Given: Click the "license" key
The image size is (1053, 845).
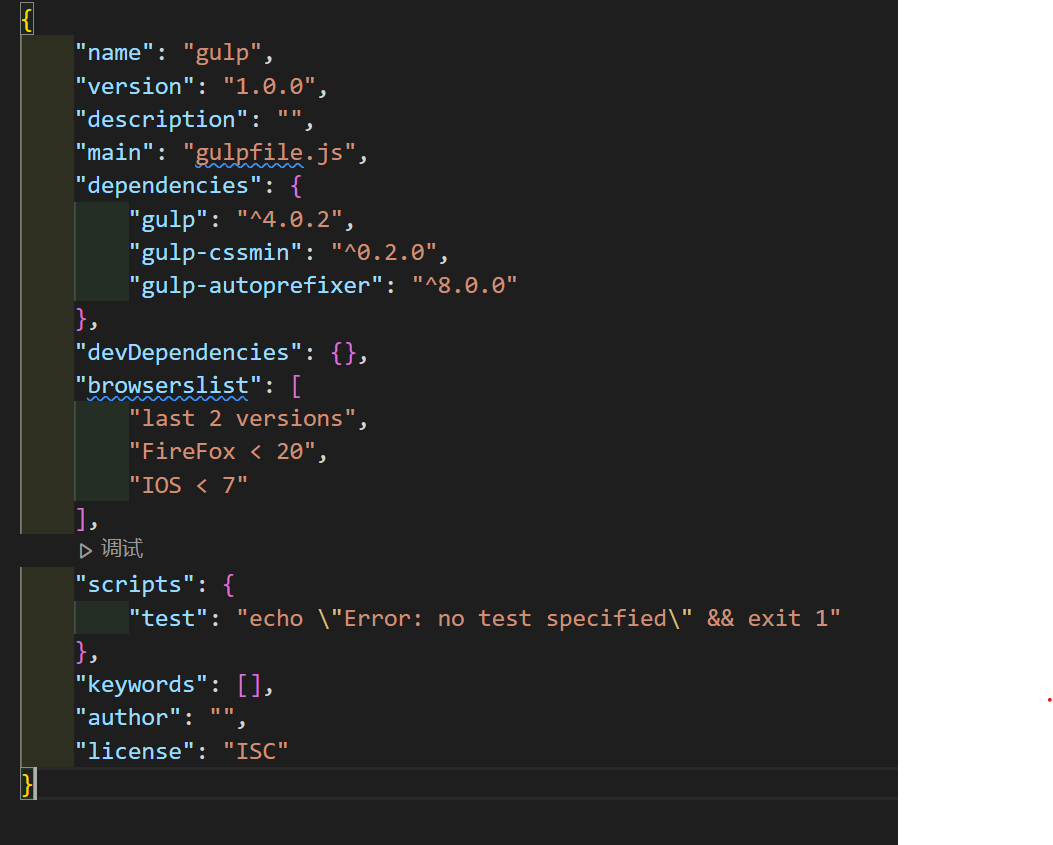Looking at the screenshot, I should [135, 751].
